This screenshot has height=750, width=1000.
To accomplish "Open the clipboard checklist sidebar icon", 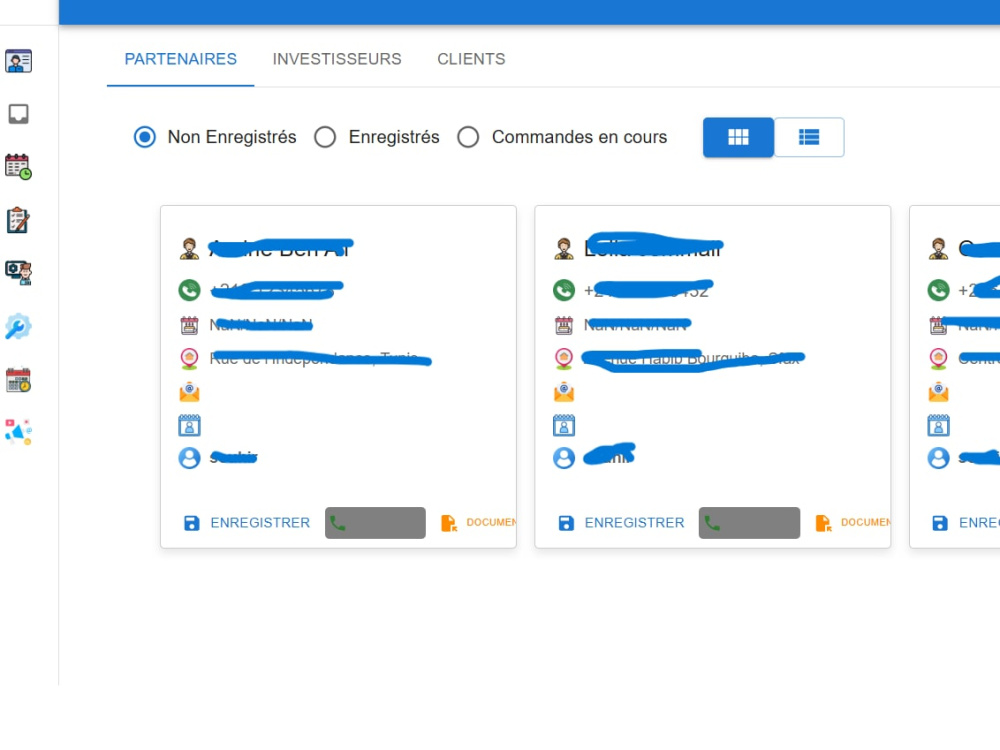I will (18, 220).
